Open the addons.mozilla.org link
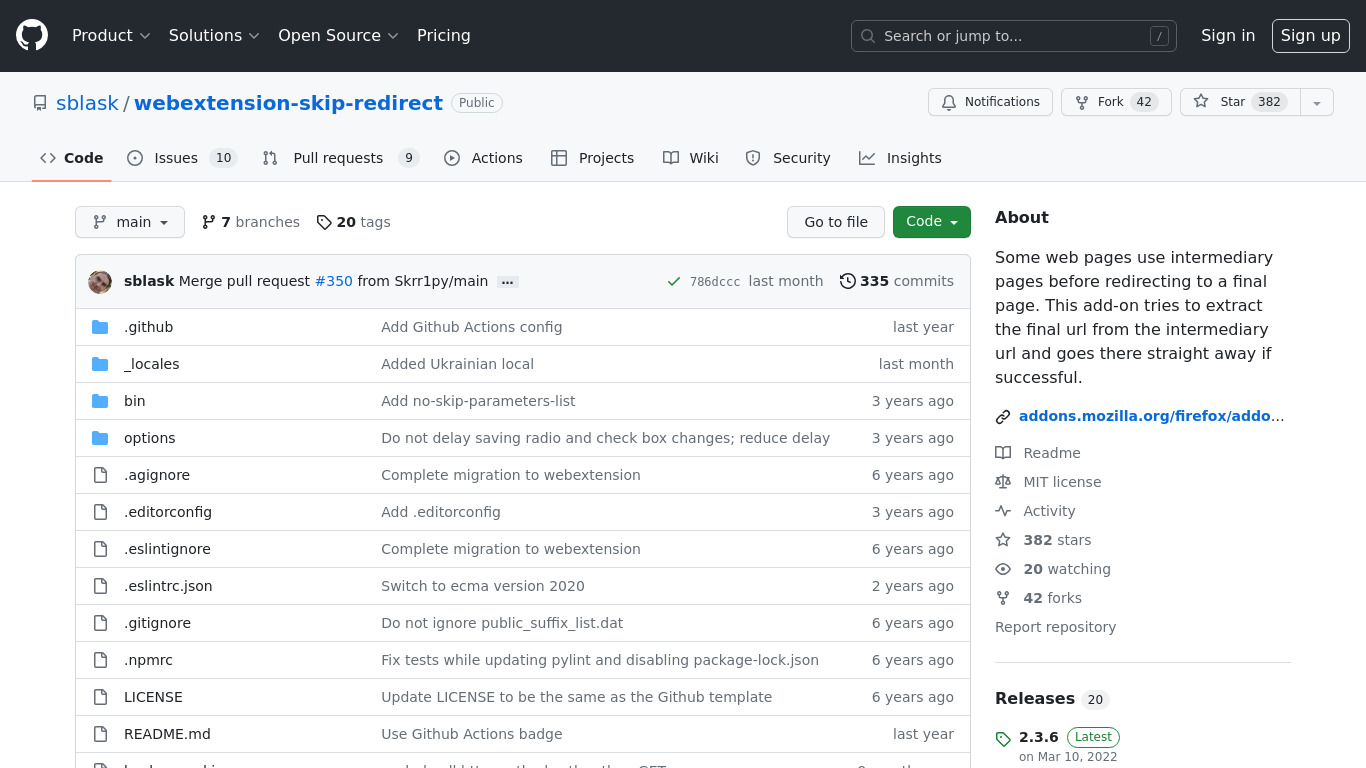 [1151, 417]
